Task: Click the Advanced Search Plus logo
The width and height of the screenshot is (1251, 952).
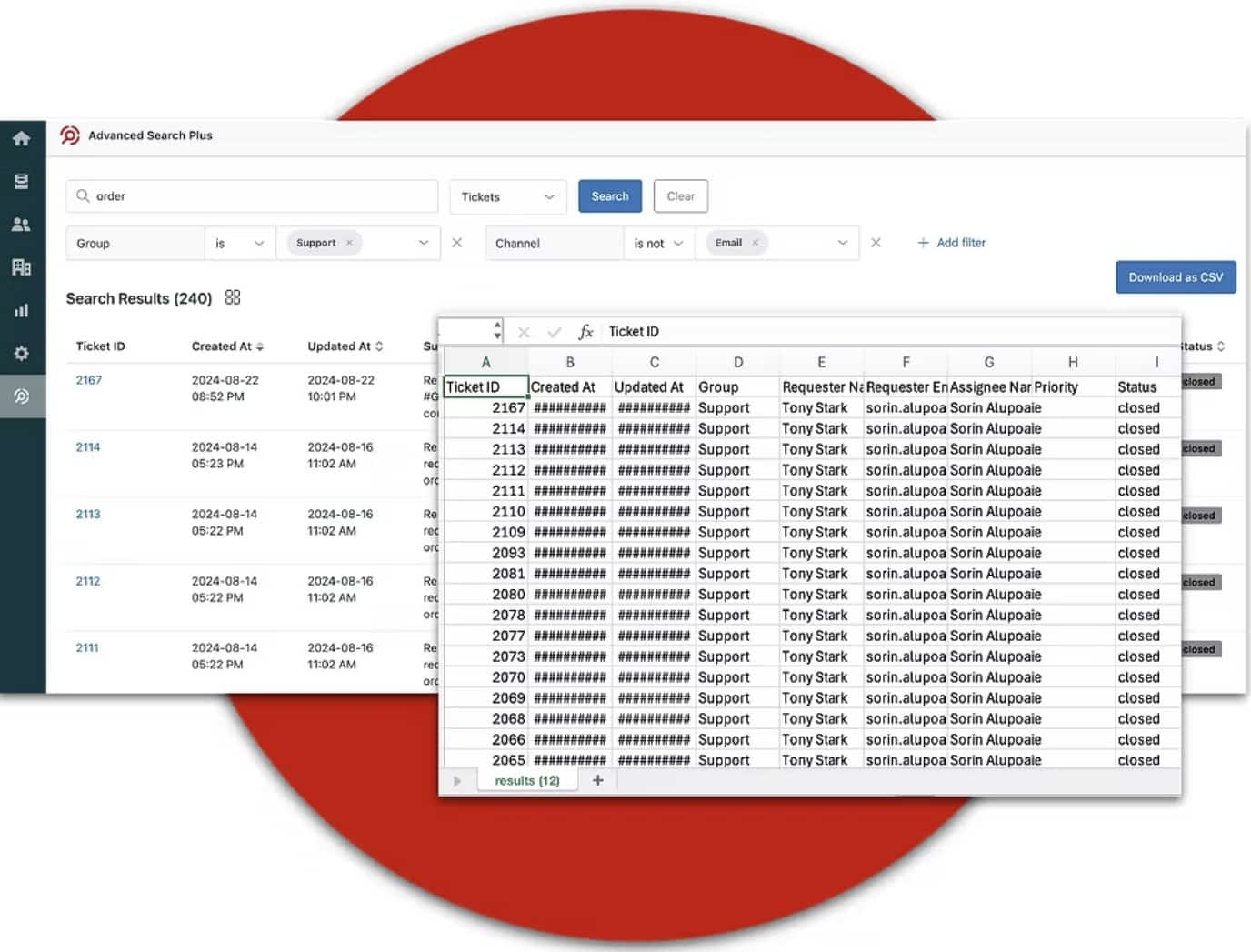Action: (x=70, y=135)
